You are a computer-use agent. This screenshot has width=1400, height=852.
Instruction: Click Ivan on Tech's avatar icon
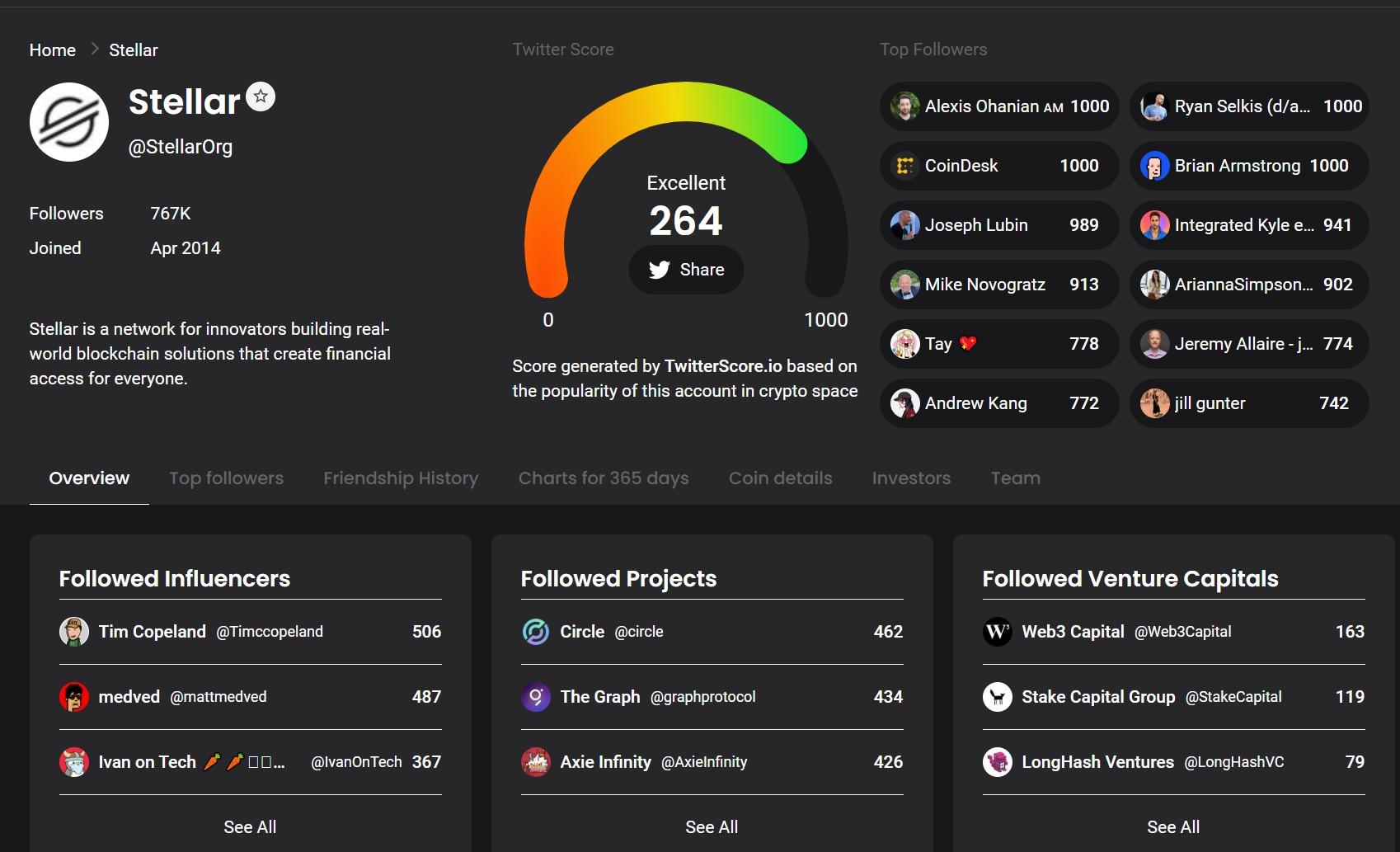(x=74, y=762)
